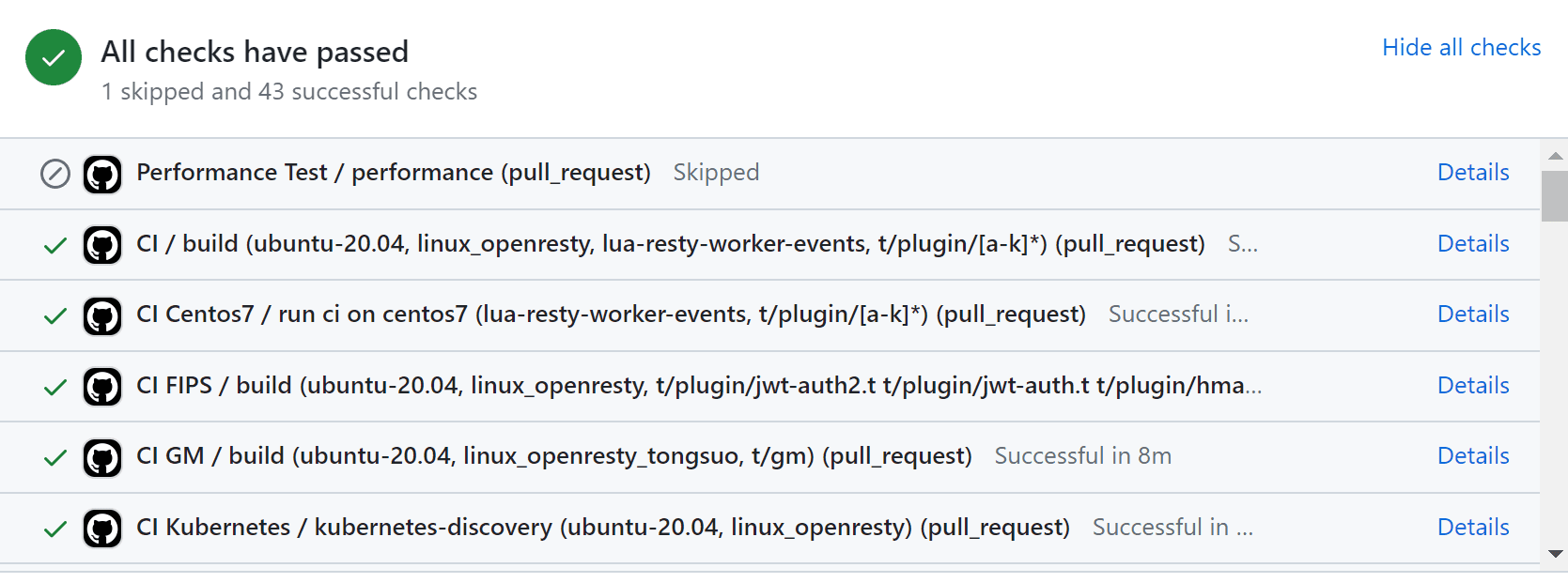Click the scrollbar down arrow
1568x583 pixels.
coord(1555,554)
